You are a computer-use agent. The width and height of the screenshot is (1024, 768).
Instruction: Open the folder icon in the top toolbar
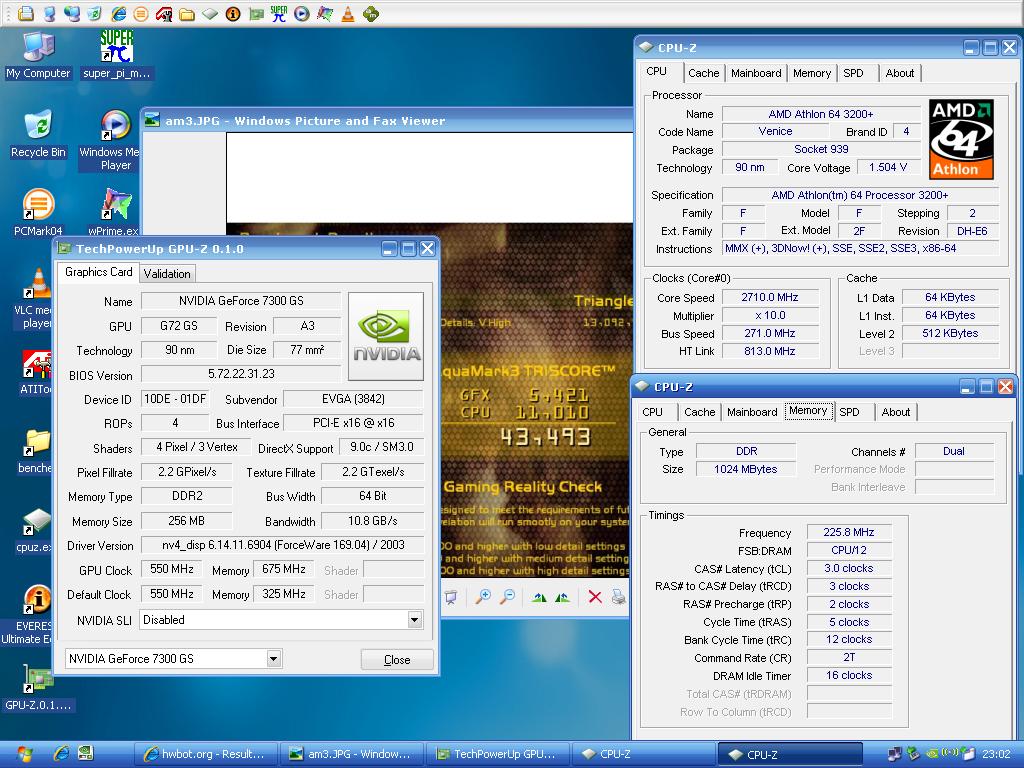(187, 14)
